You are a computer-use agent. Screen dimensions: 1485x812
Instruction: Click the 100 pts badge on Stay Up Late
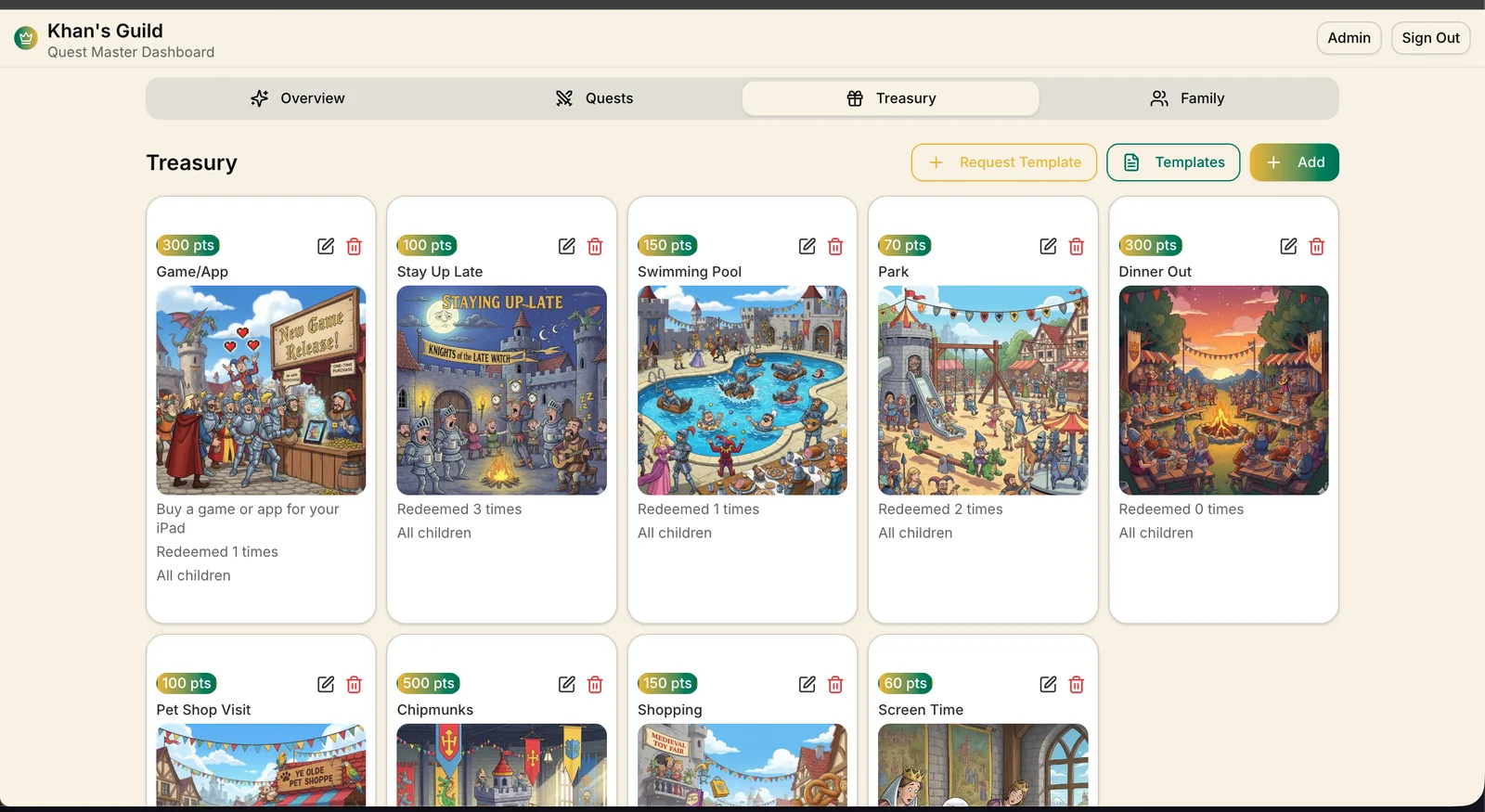[427, 245]
